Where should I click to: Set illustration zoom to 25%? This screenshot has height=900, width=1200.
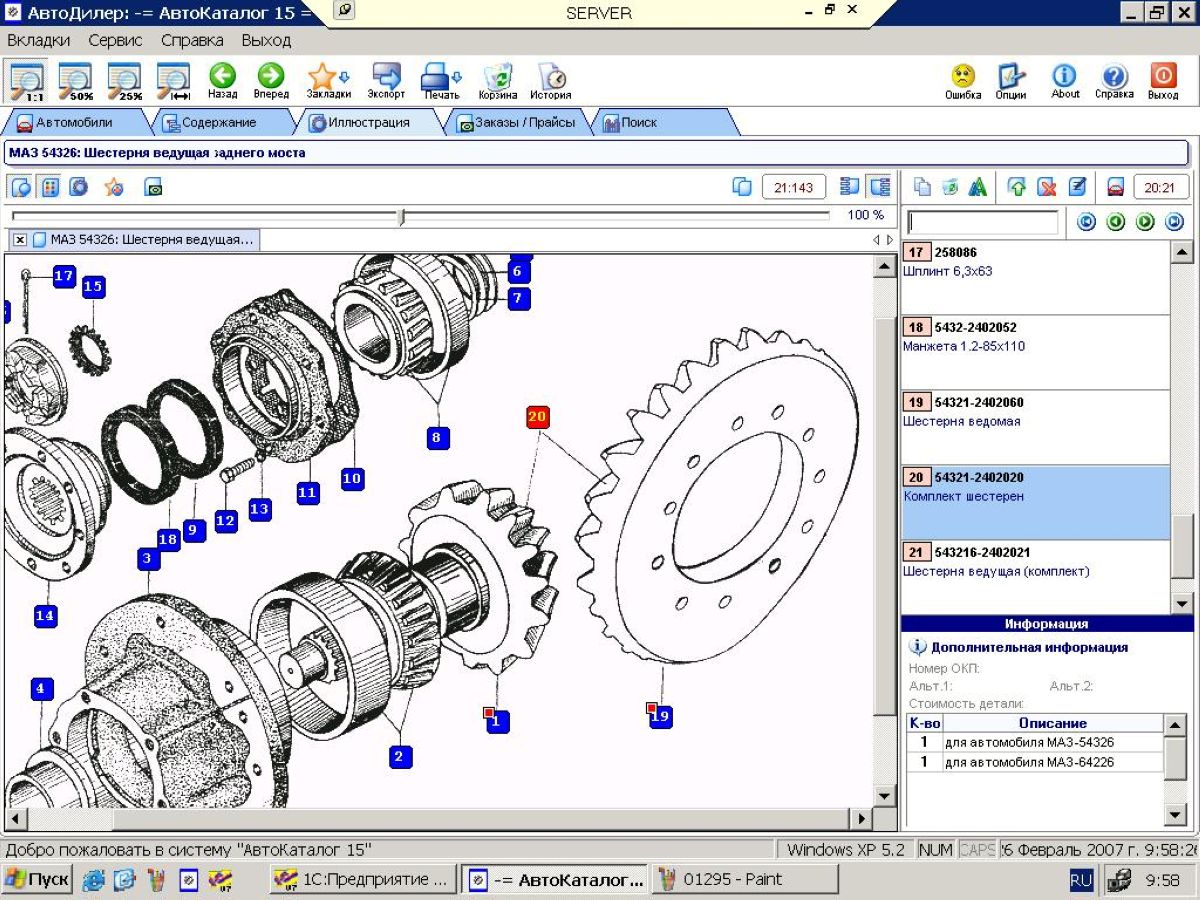[x=124, y=81]
